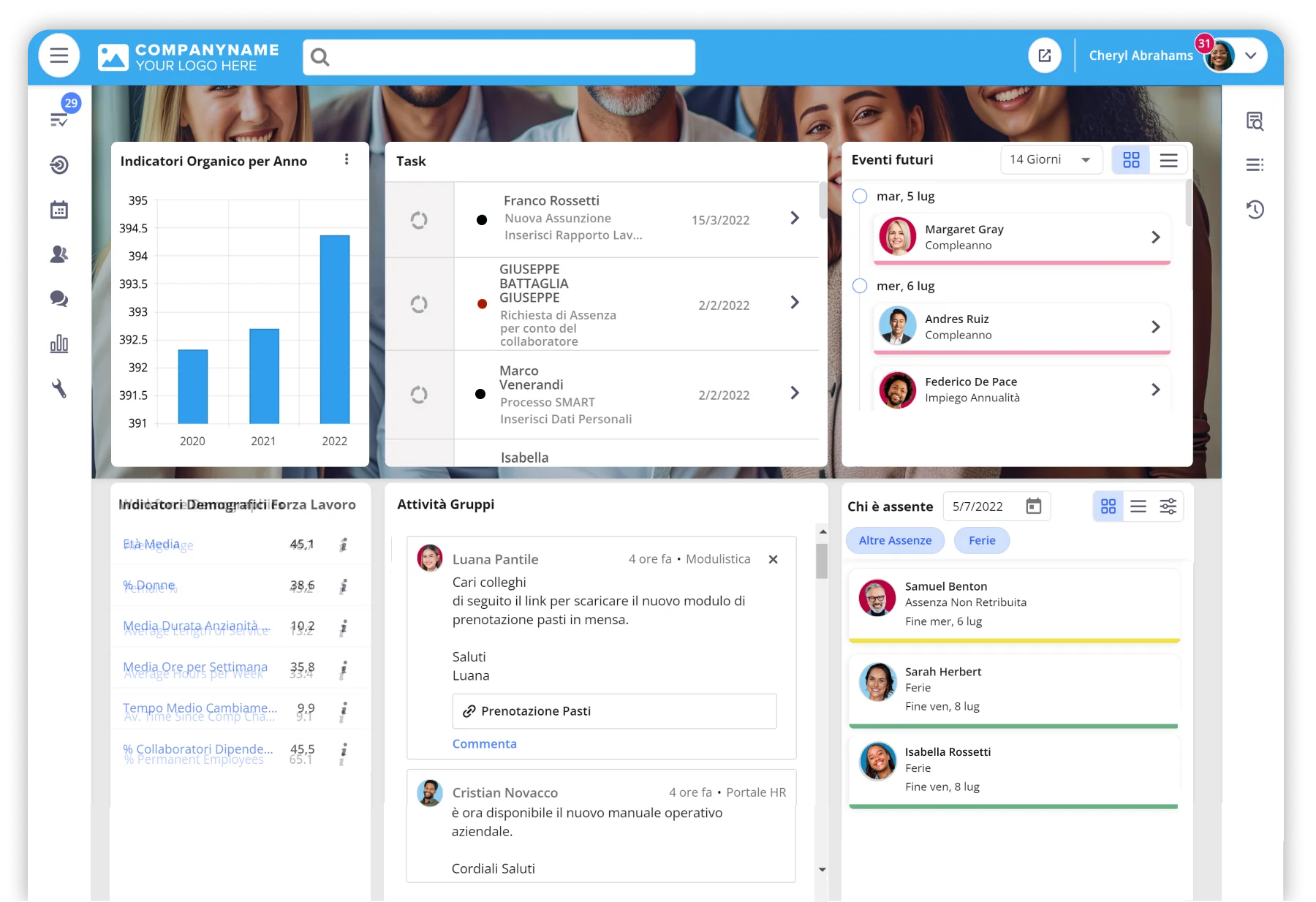This screenshot has height=902, width=1316.
Task: Select the analytics bar chart icon
Action: click(x=58, y=344)
